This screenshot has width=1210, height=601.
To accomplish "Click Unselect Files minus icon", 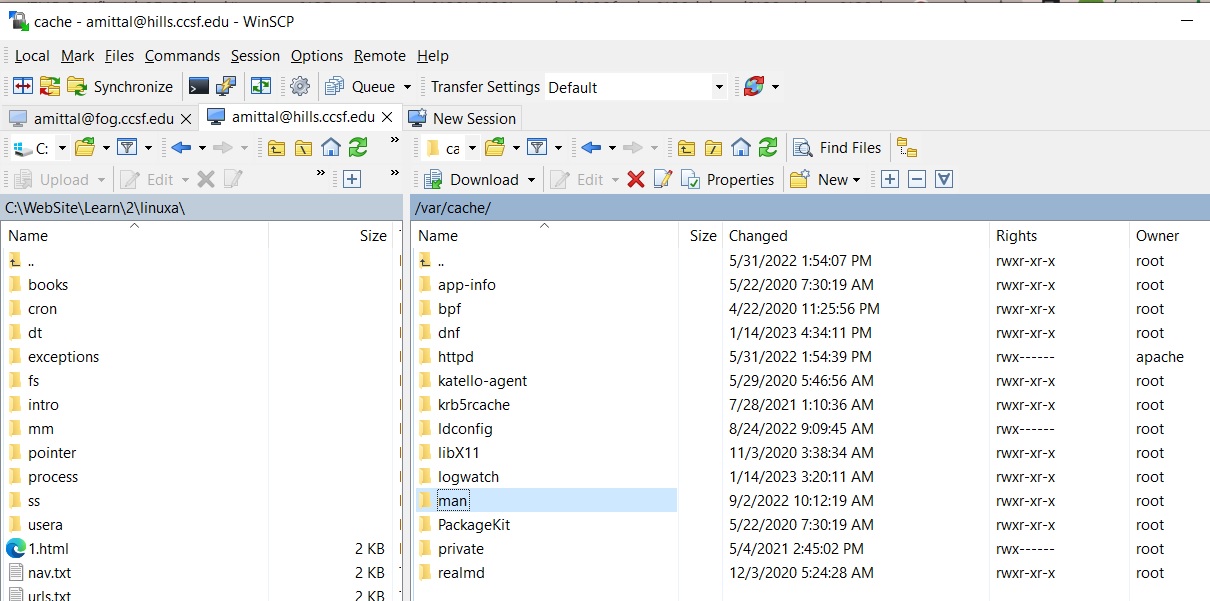I will coord(916,180).
